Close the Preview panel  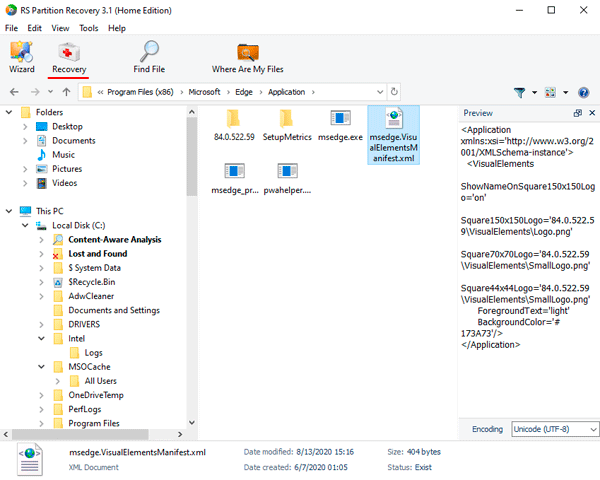click(592, 113)
